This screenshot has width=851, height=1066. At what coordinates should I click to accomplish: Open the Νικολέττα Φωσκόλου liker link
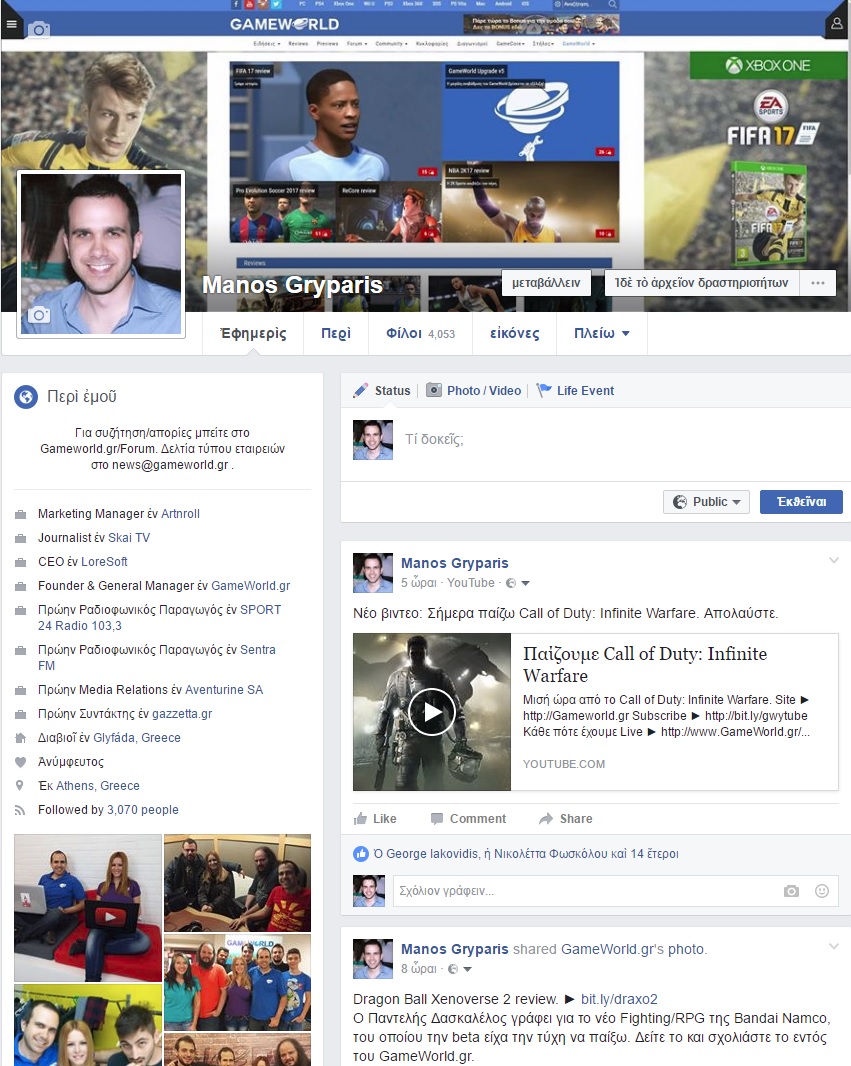549,854
